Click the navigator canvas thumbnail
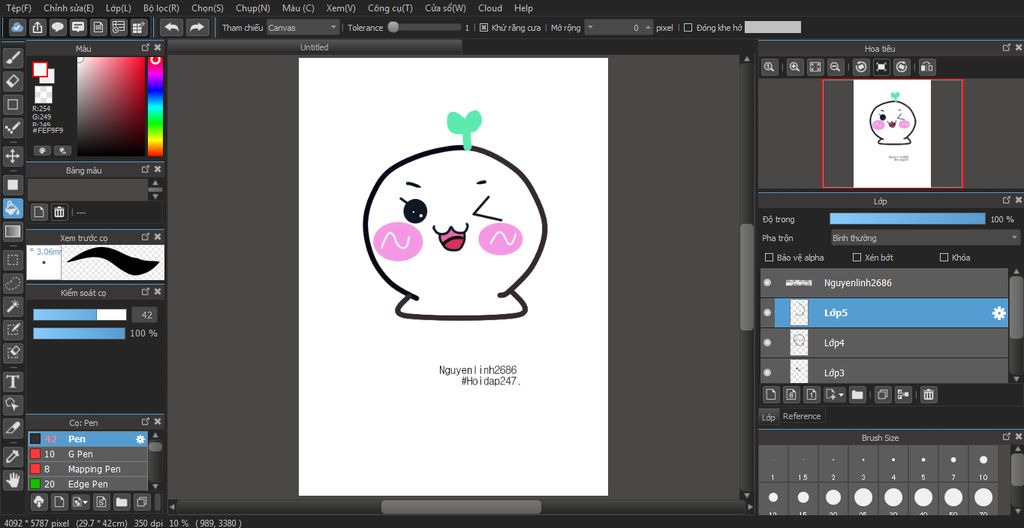Image resolution: width=1024 pixels, height=528 pixels. click(891, 133)
